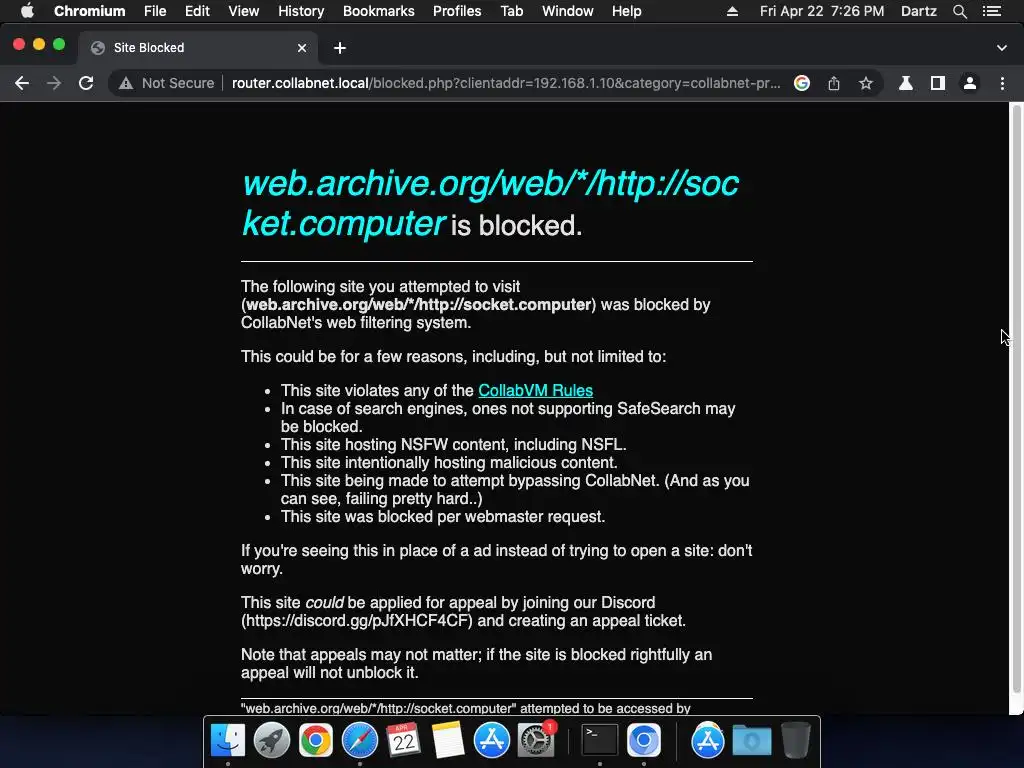
Task: Toggle the side panel icon
Action: coord(938,83)
